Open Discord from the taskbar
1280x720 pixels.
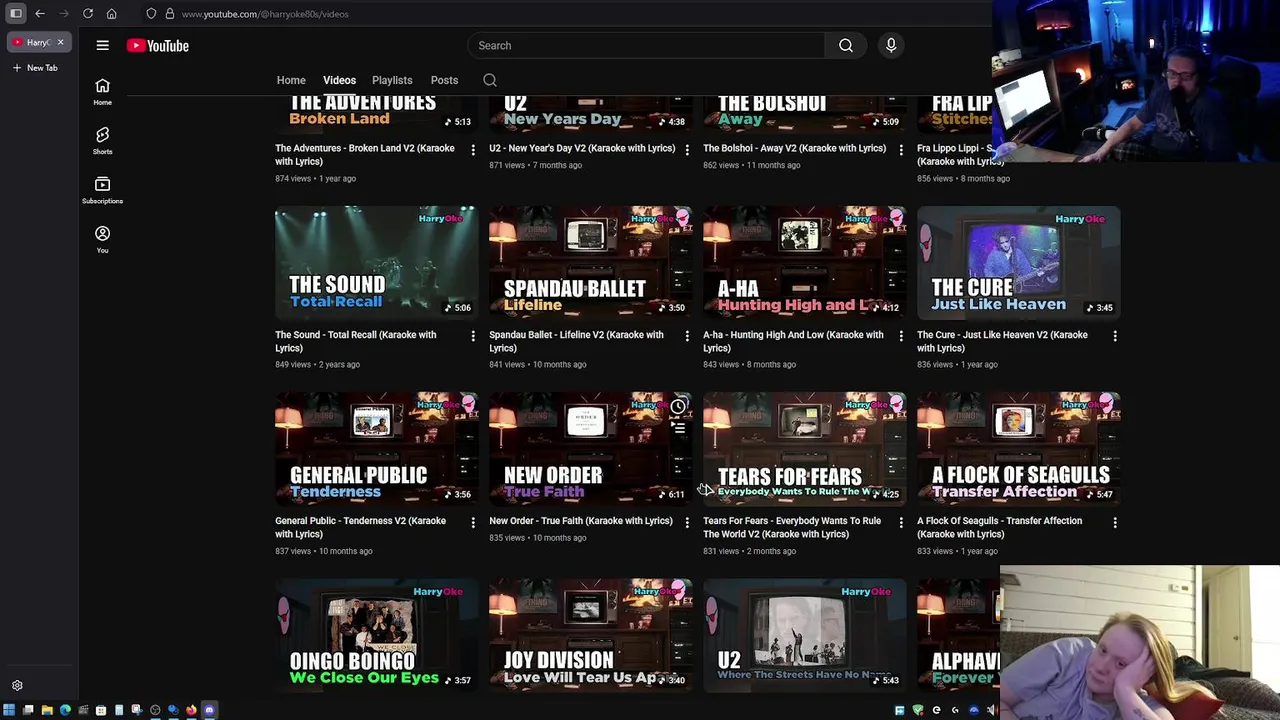pyautogui.click(x=209, y=710)
